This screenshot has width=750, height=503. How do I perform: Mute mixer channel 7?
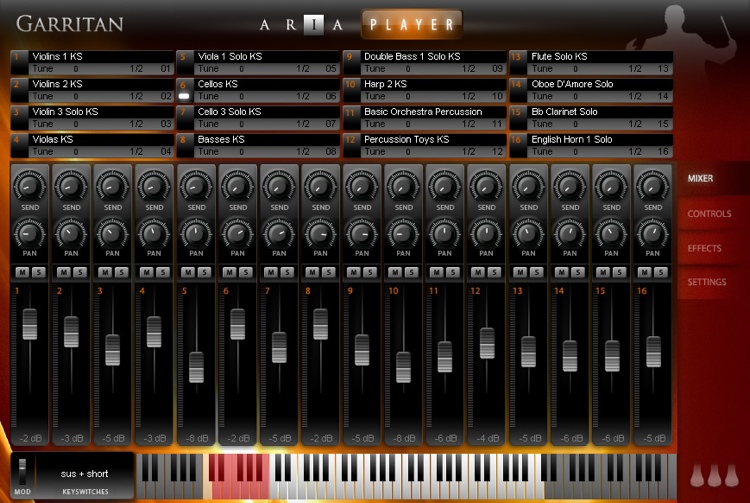[x=271, y=272]
